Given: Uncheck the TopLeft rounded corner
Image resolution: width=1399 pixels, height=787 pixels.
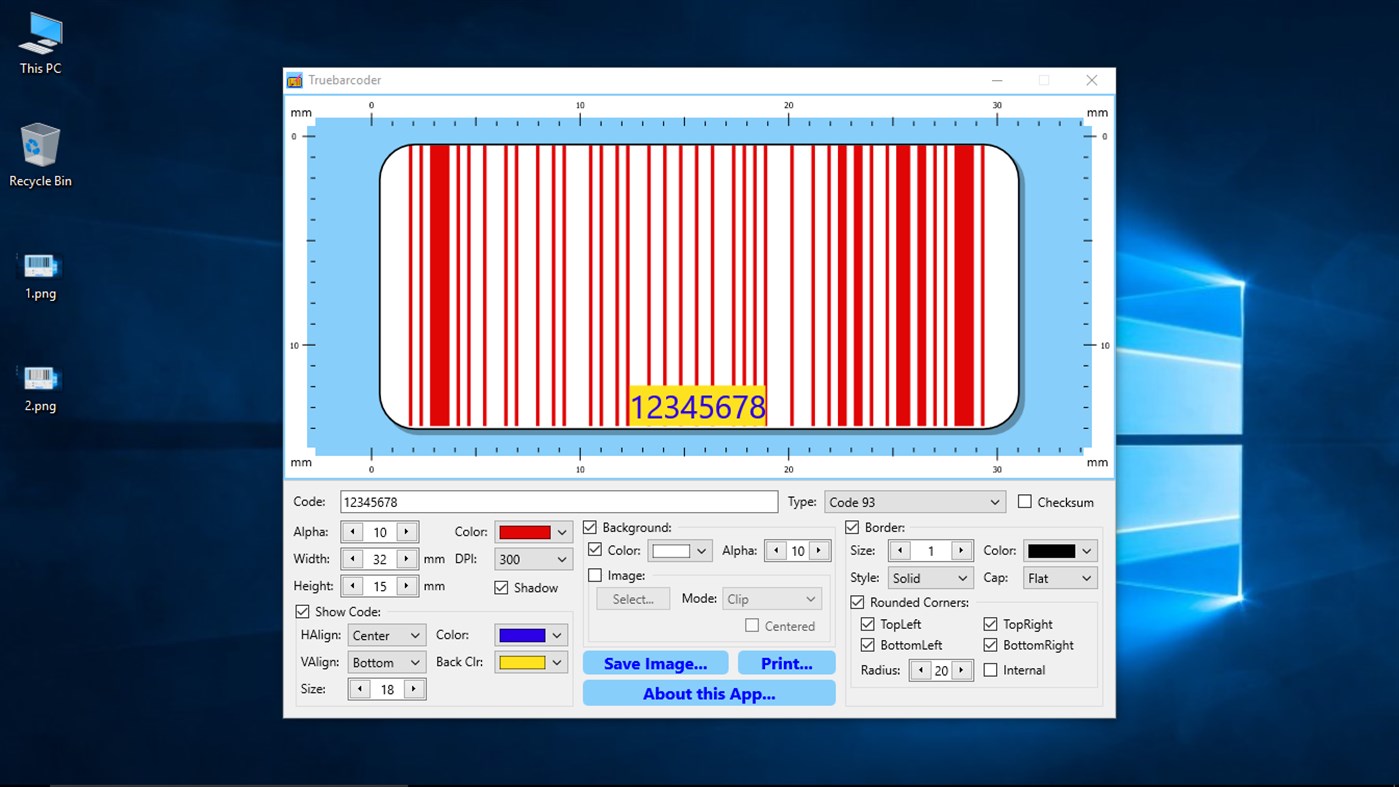Looking at the screenshot, I should pyautogui.click(x=868, y=623).
